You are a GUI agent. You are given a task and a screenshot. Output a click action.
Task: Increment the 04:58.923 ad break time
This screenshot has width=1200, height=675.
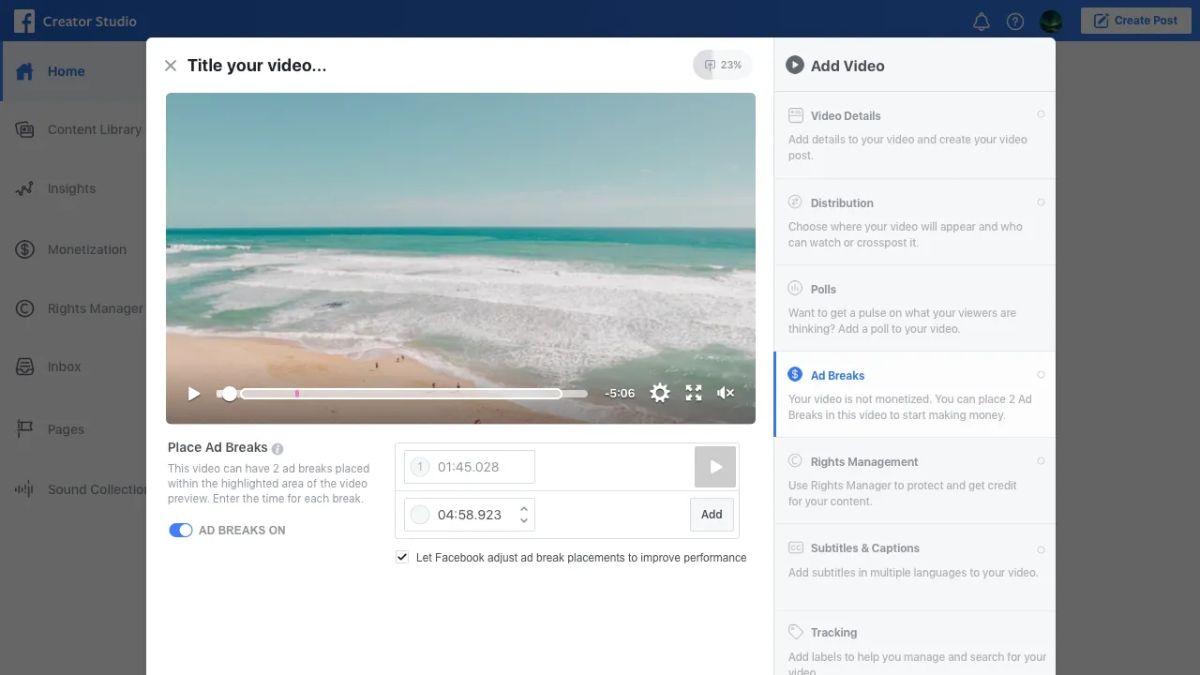point(523,509)
